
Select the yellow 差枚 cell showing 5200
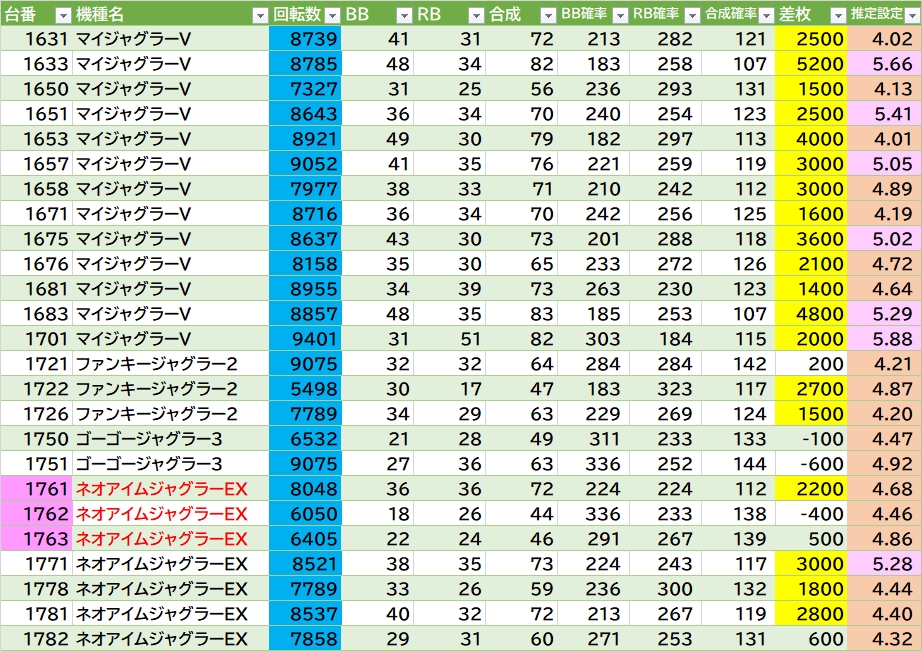[x=811, y=64]
